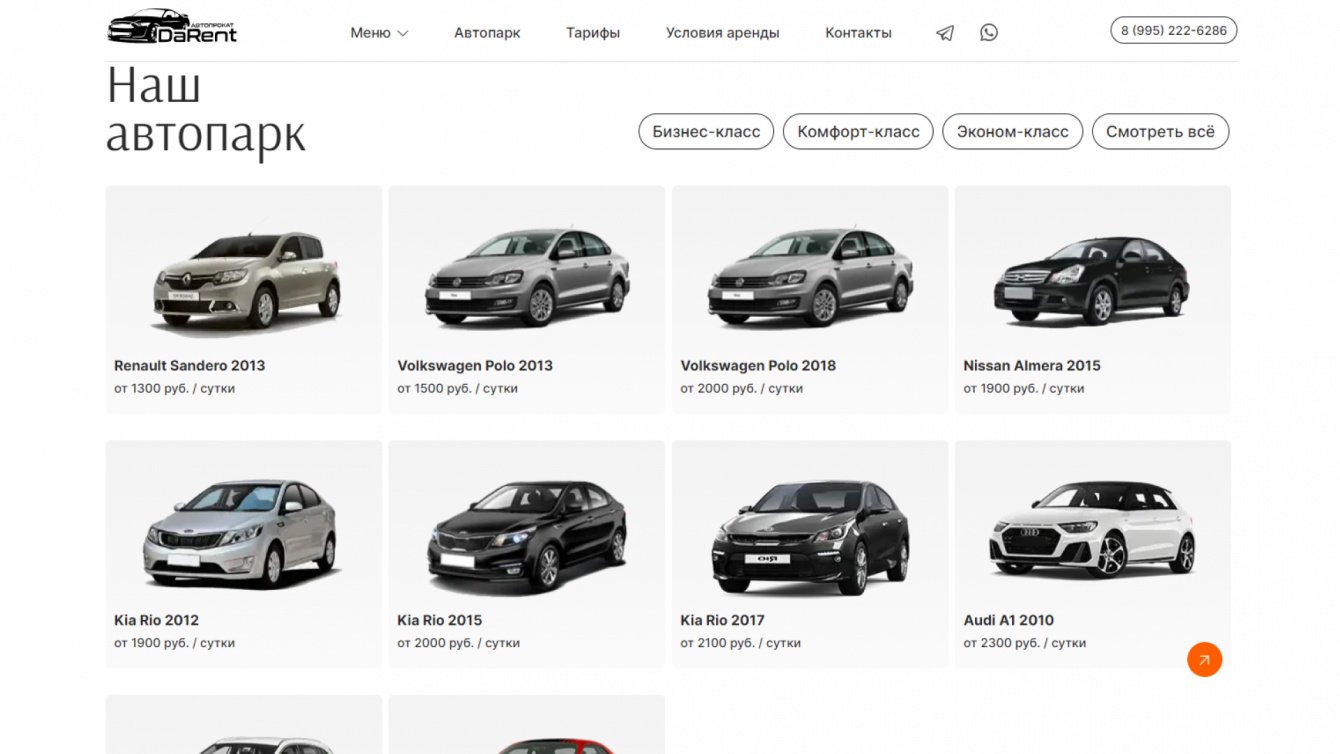Viewport: 1340px width, 754px height.
Task: Filter by Бизнес-класс
Action: point(706,132)
